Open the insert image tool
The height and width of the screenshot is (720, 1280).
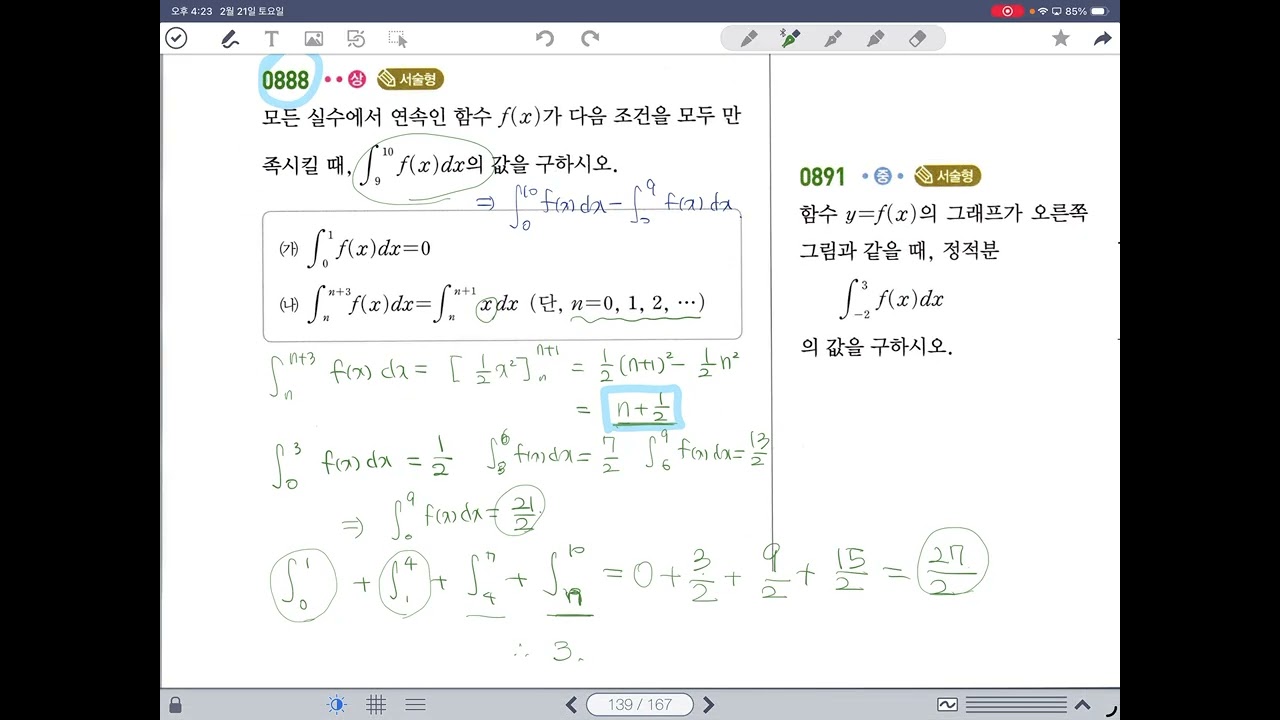point(314,39)
